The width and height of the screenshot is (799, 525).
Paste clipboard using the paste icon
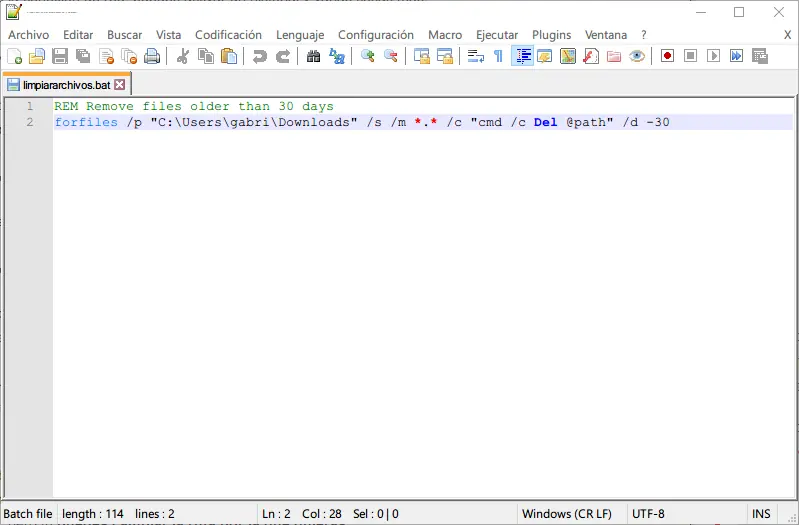pos(229,56)
